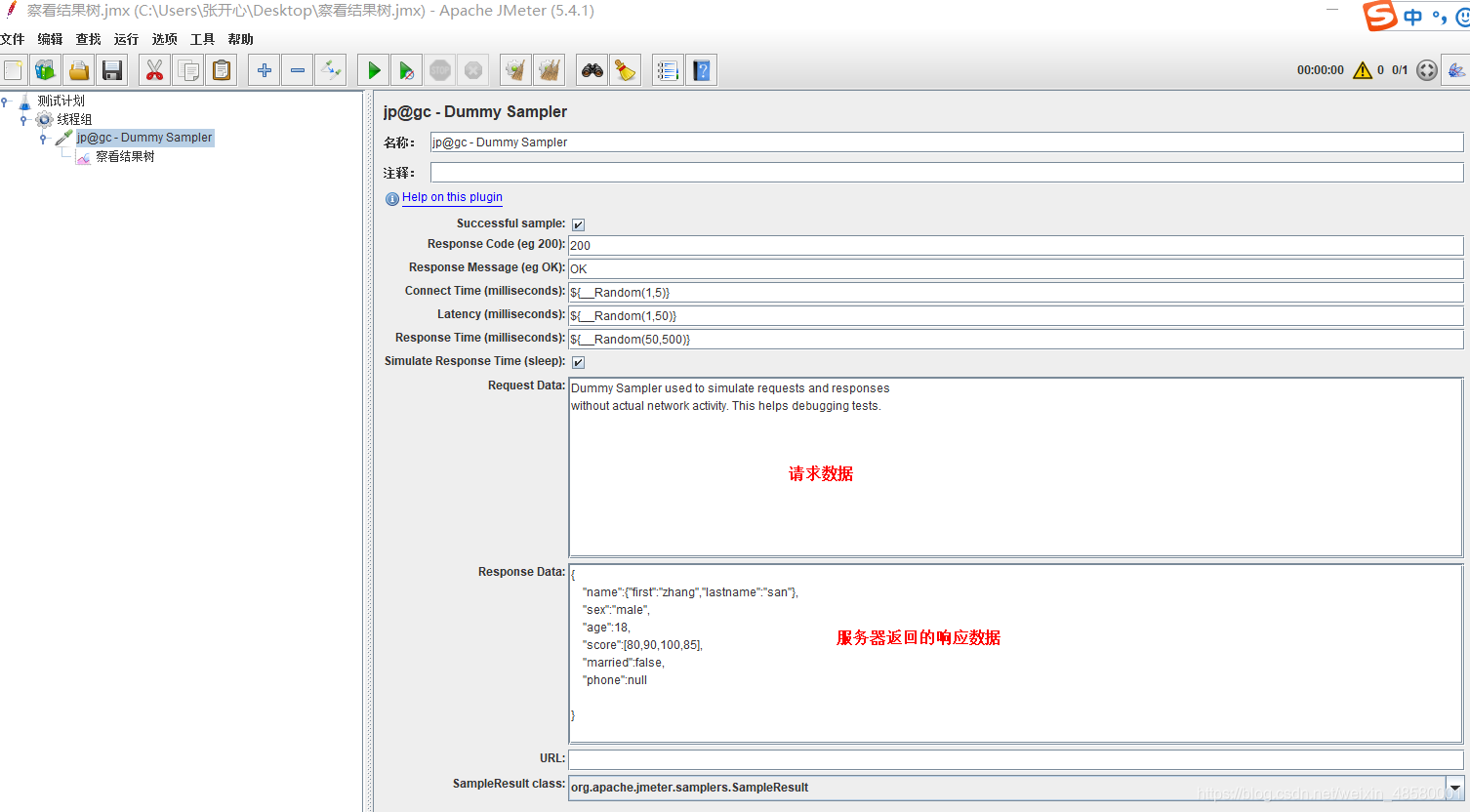Collapse all tree nodes with minus icon
The image size is (1470, 812).
(298, 70)
